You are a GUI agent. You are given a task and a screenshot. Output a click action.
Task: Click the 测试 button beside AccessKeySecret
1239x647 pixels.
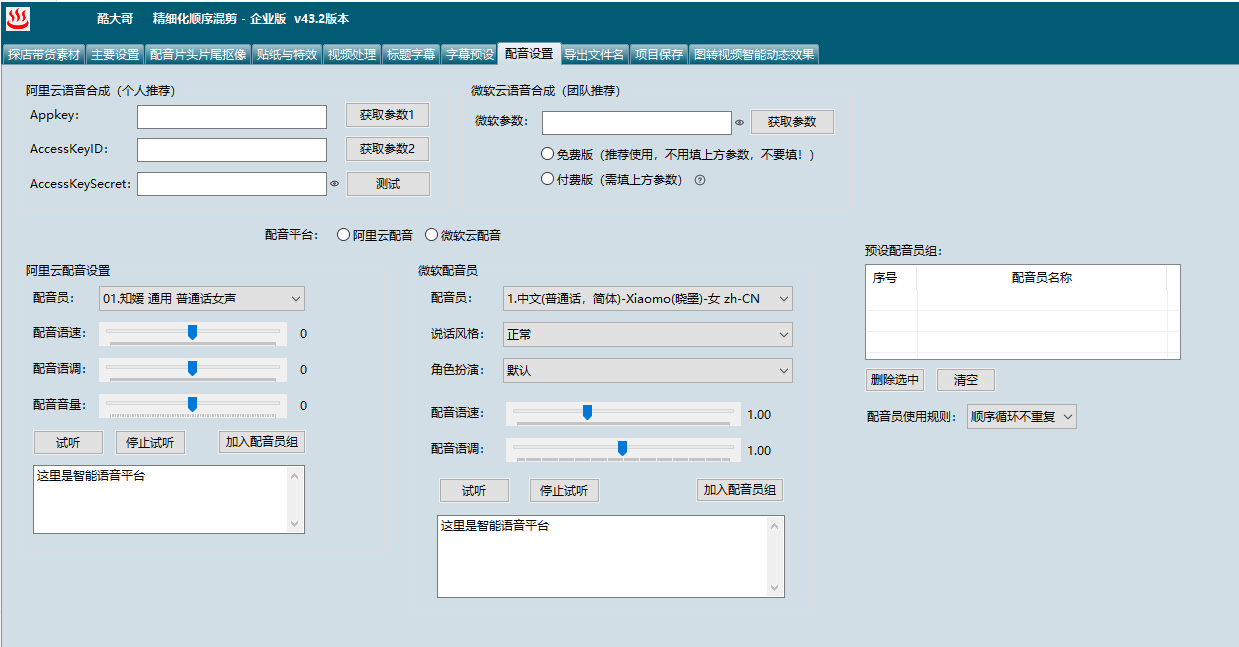[x=388, y=184]
